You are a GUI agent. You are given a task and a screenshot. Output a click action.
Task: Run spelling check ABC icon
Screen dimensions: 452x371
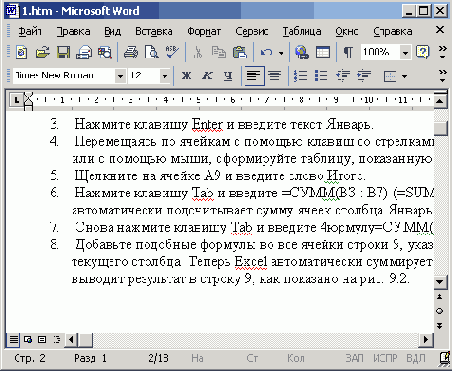click(x=172, y=52)
